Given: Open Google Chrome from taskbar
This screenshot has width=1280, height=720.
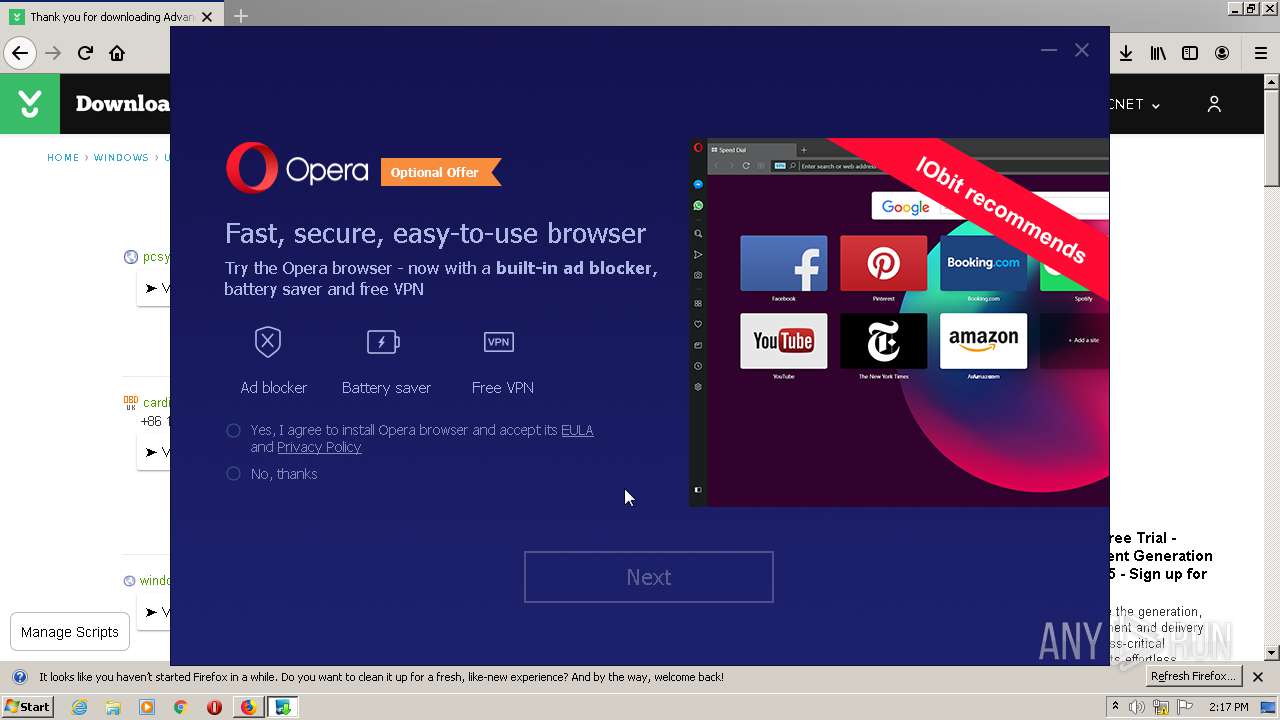Looking at the screenshot, I should [x=180, y=707].
